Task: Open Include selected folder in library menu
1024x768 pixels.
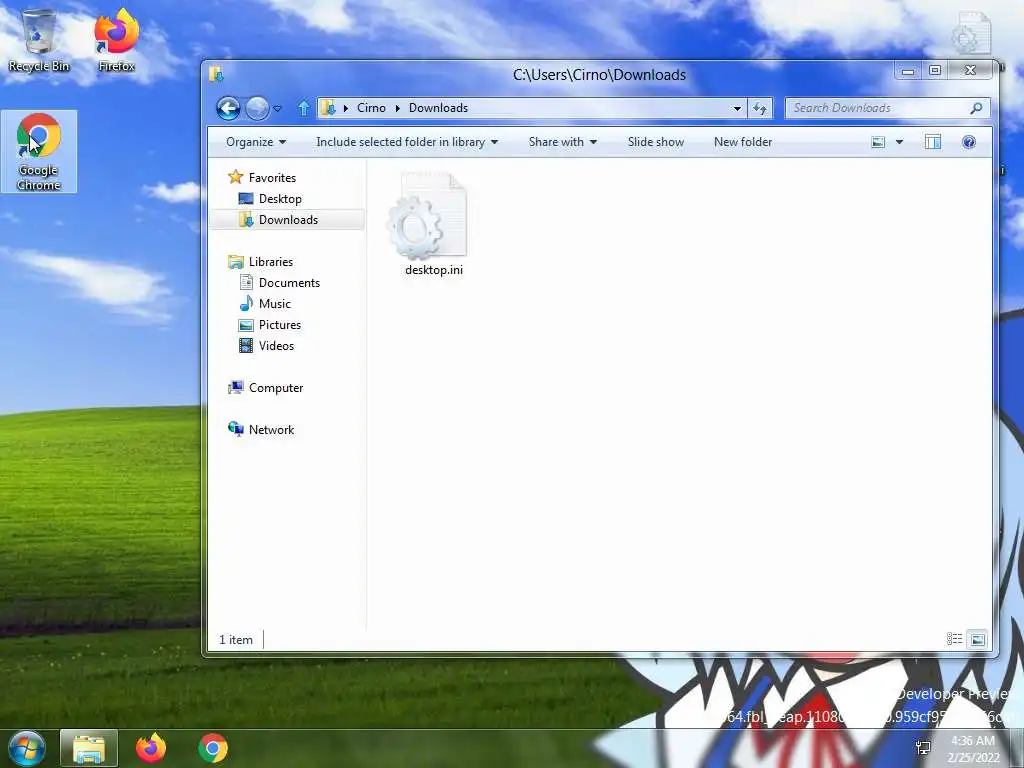Action: [x=407, y=142]
